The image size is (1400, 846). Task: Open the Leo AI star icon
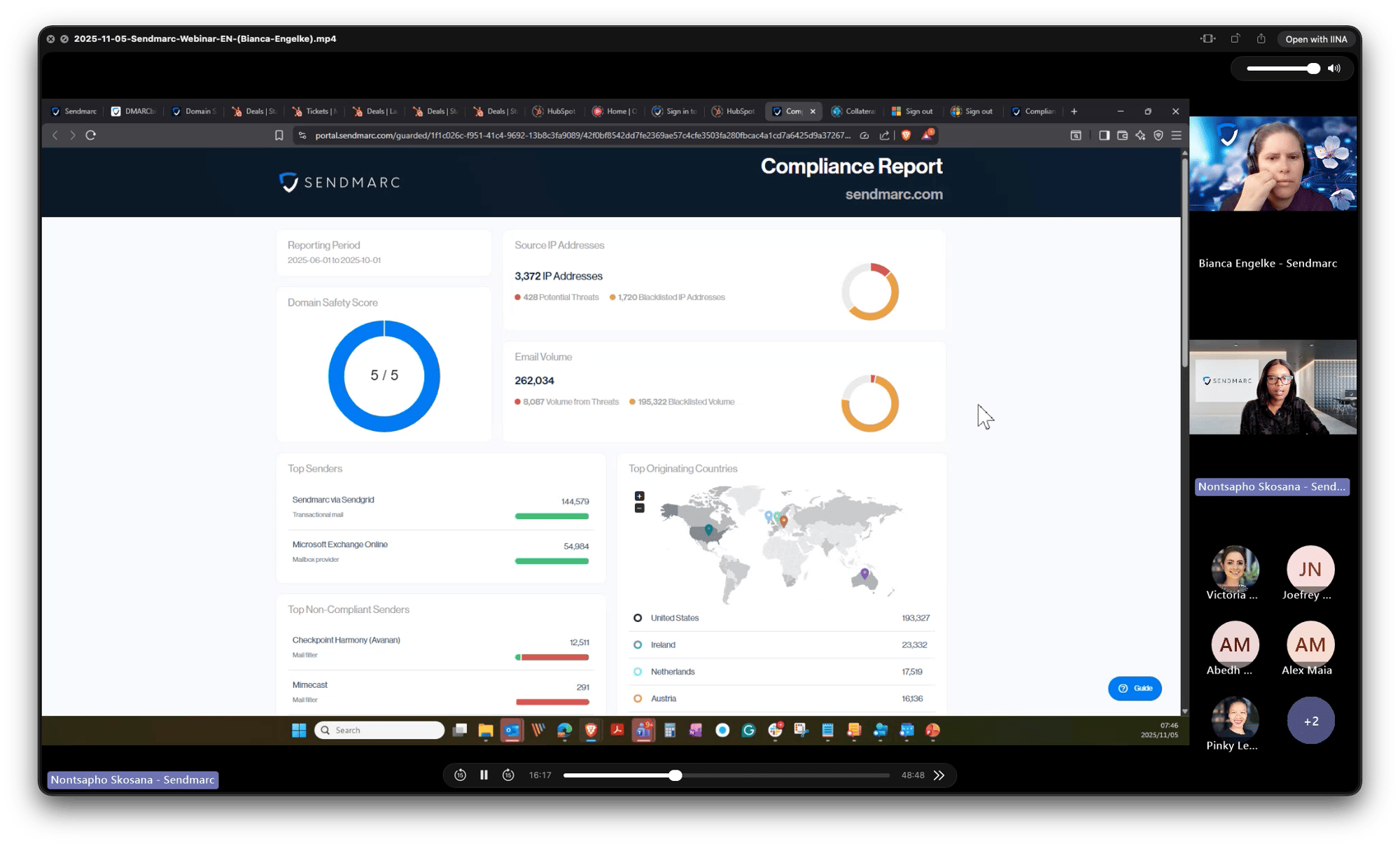pos(1140,135)
